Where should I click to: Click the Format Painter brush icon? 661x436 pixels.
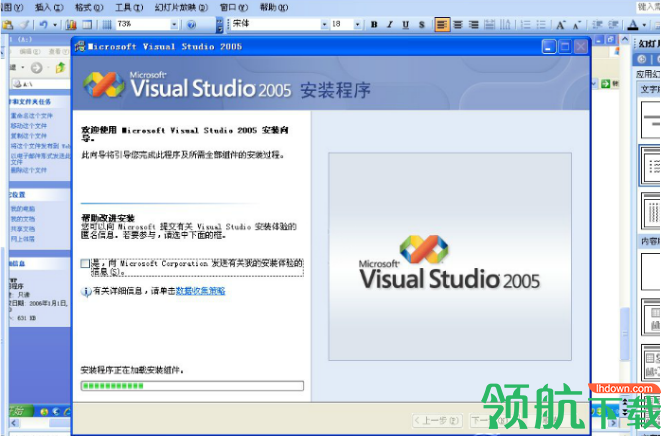coord(24,25)
